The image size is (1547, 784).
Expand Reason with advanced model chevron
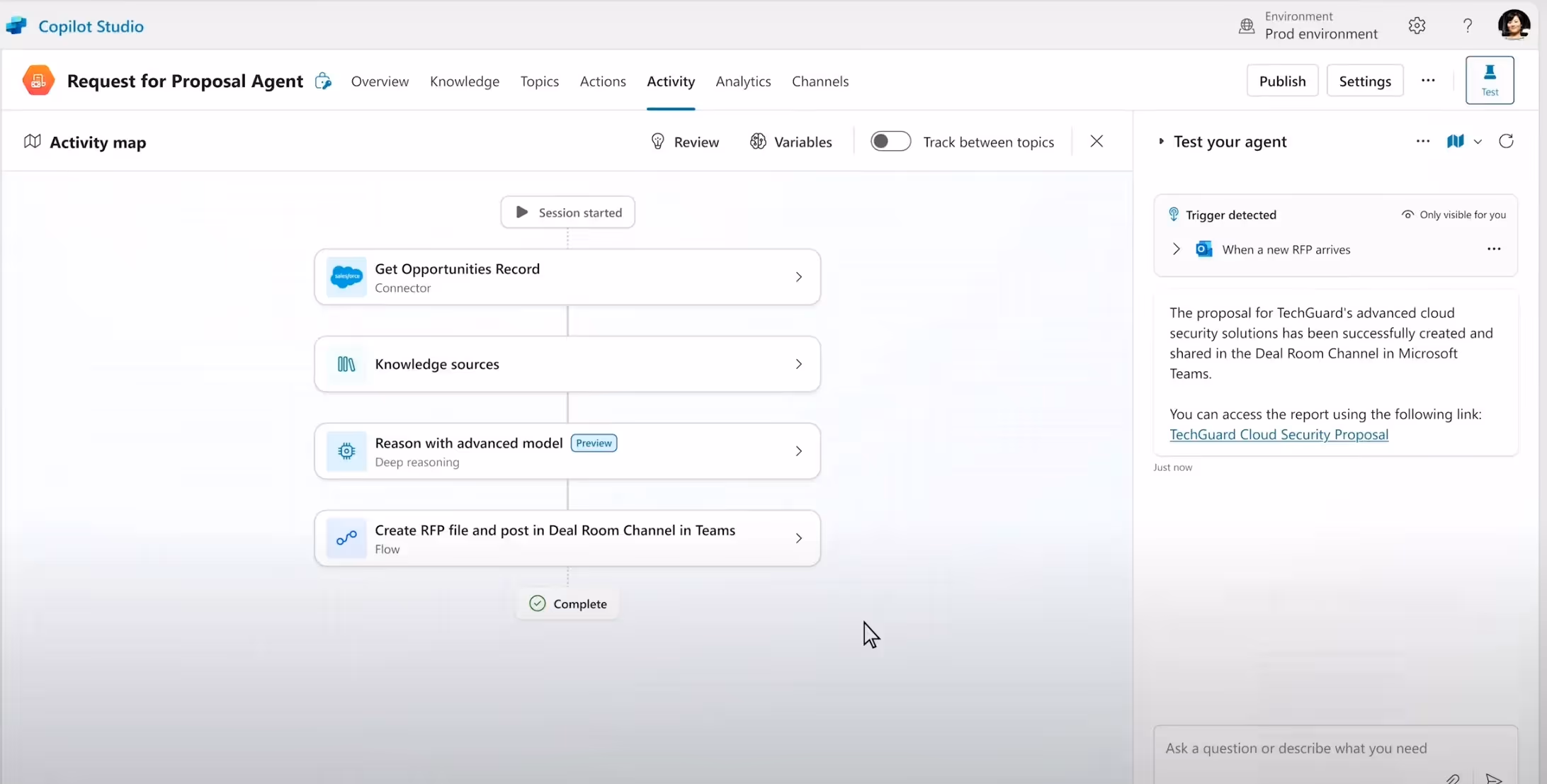798,451
